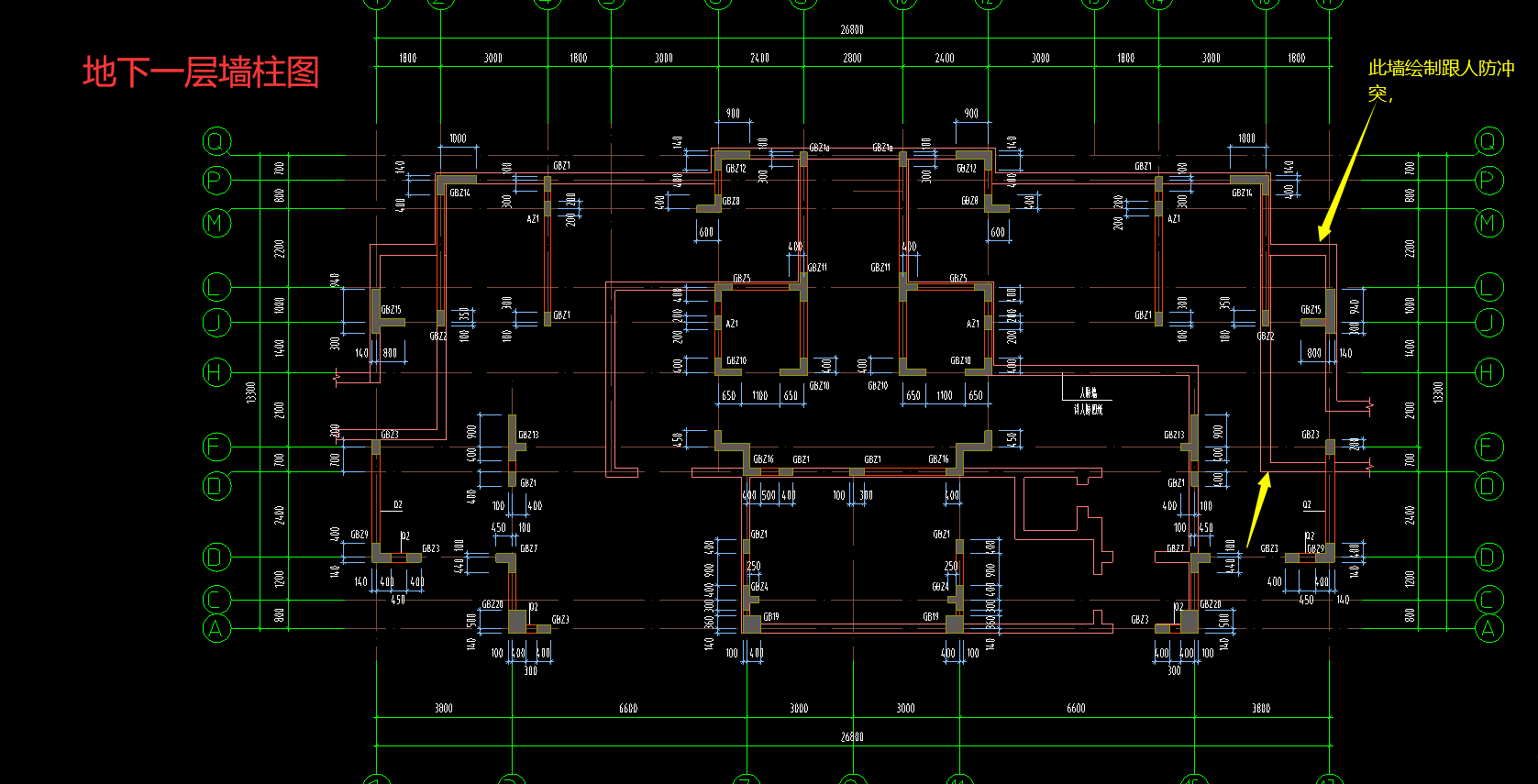1538x784 pixels.
Task: Select the 2800 dimension in the top row
Action: point(852,58)
